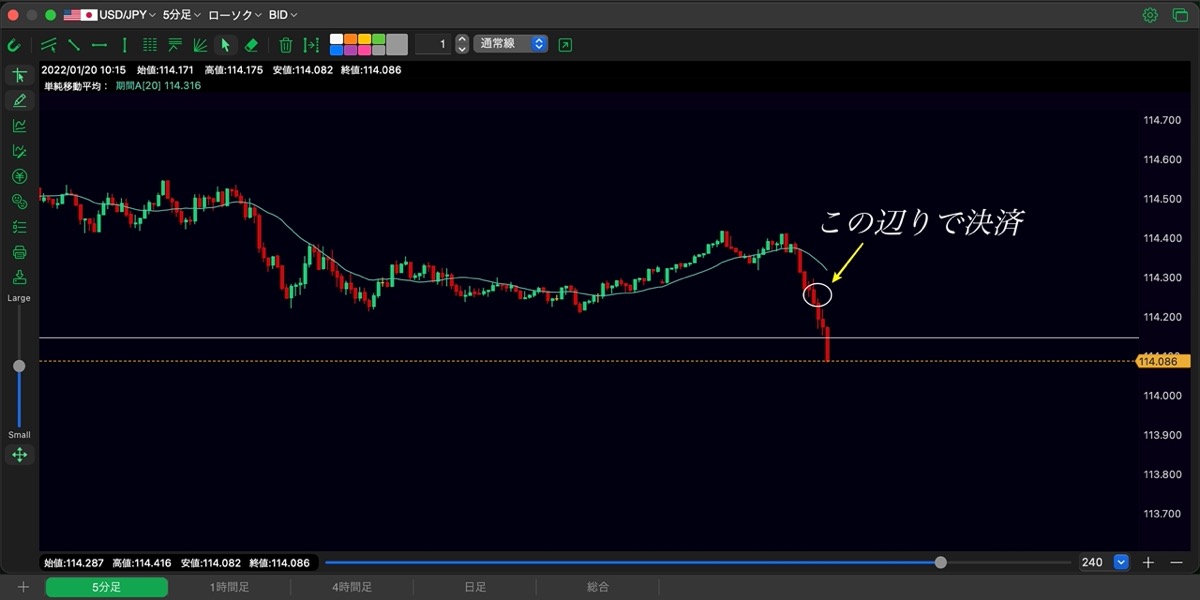Open the settings gear icon
This screenshot has width=1200, height=600.
(x=1150, y=15)
